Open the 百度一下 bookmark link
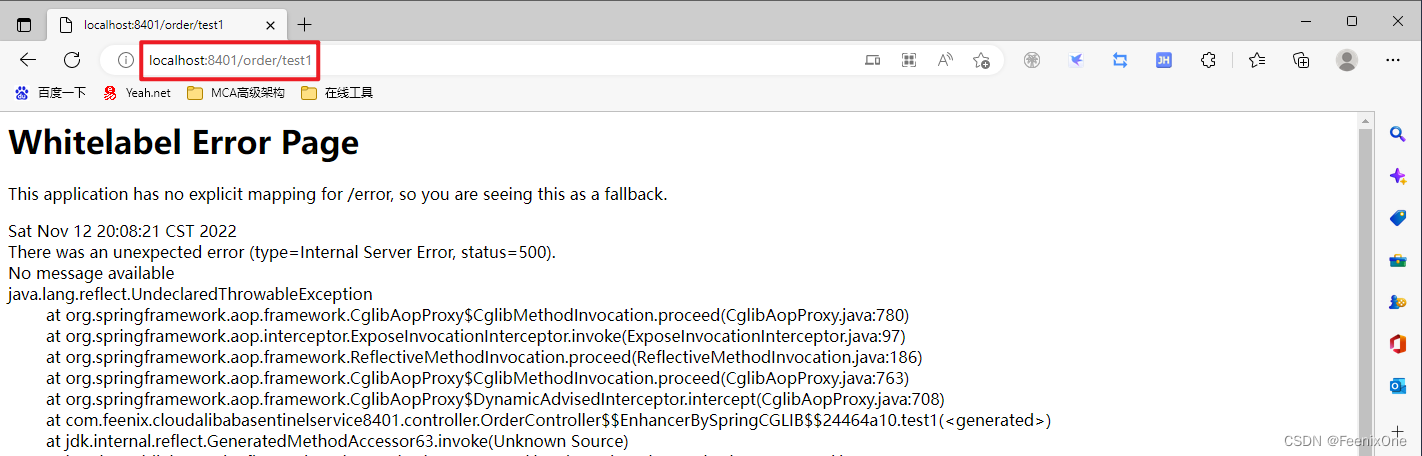The width and height of the screenshot is (1422, 456). tap(51, 93)
